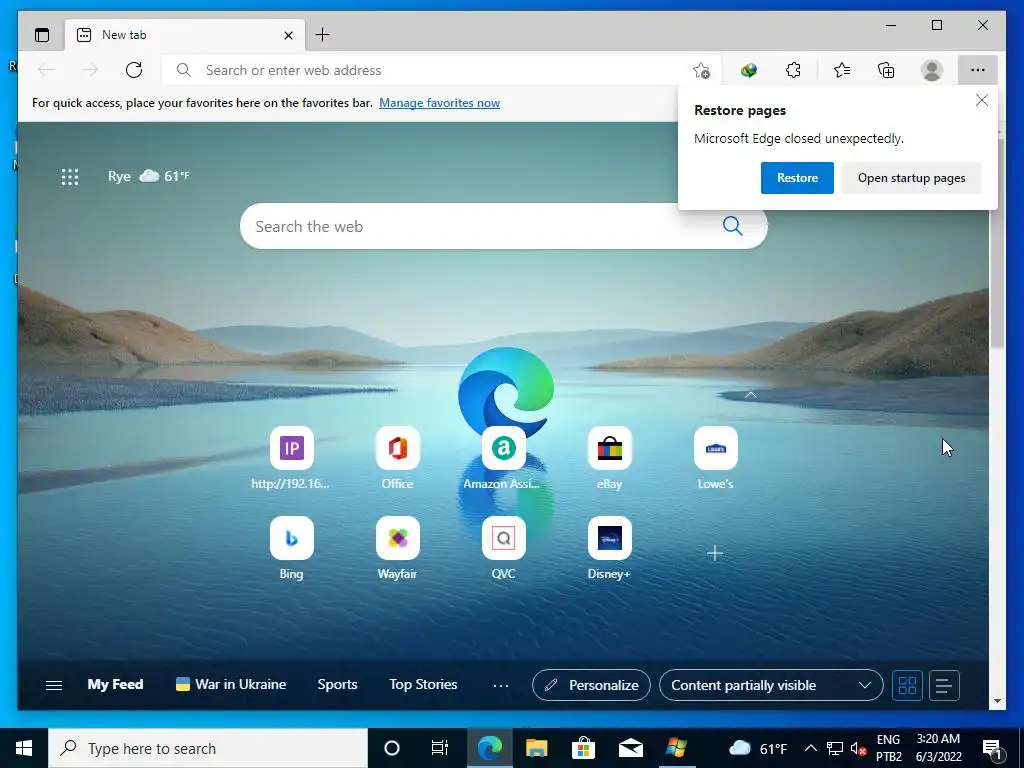Dismiss the Restore pages popup
This screenshot has width=1024, height=768.
[982, 100]
